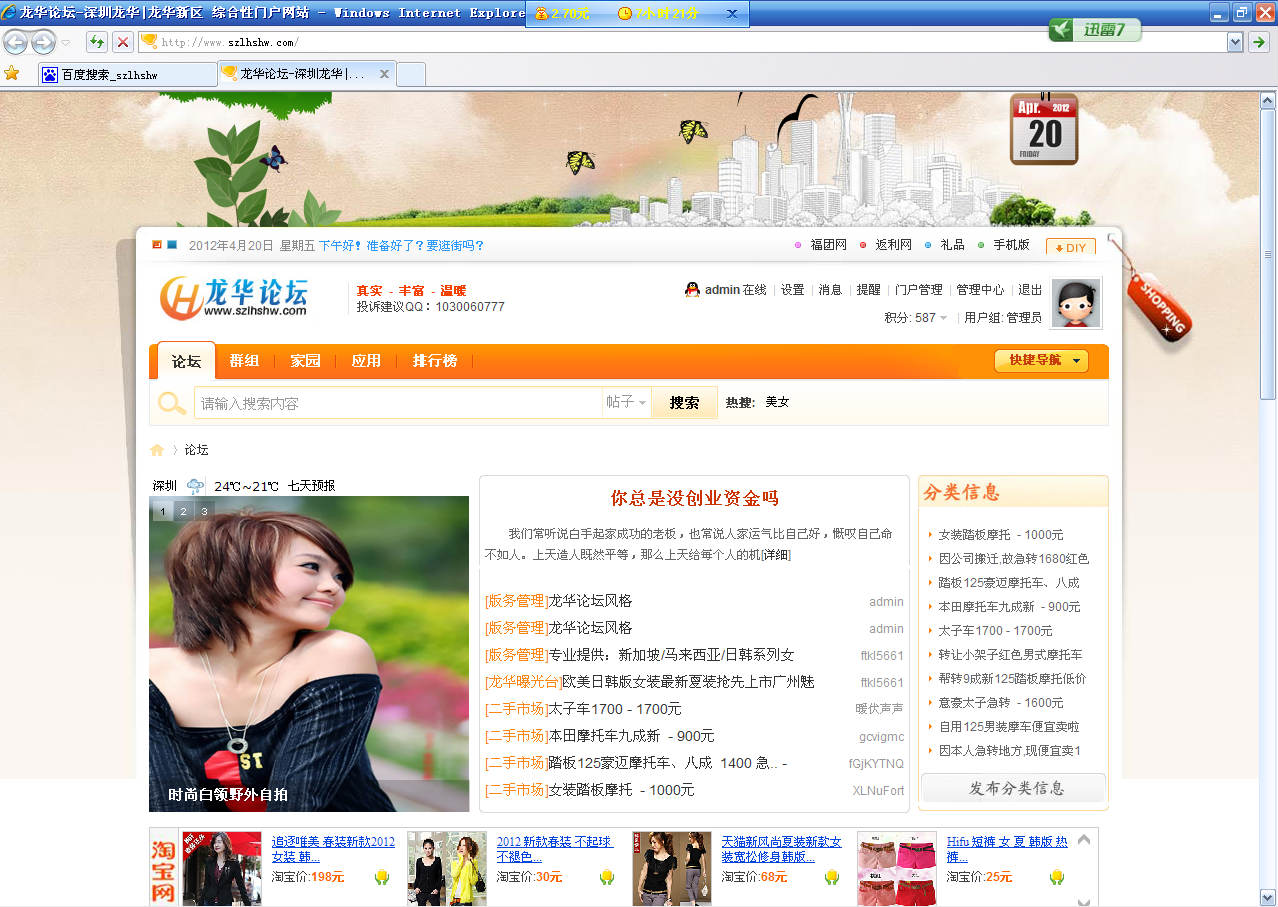Open a new blank browser tab

click(411, 74)
